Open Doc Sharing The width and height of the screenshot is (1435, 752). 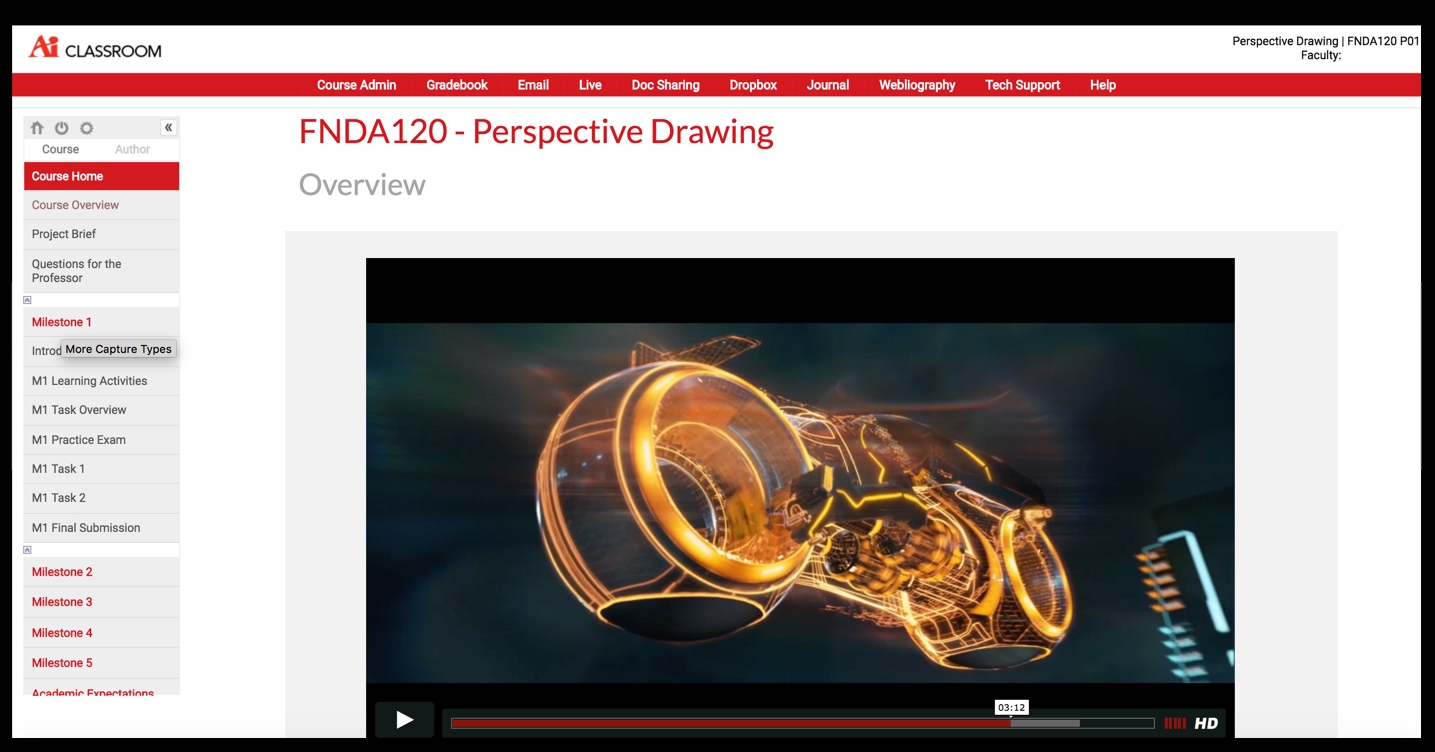pyautogui.click(x=666, y=85)
